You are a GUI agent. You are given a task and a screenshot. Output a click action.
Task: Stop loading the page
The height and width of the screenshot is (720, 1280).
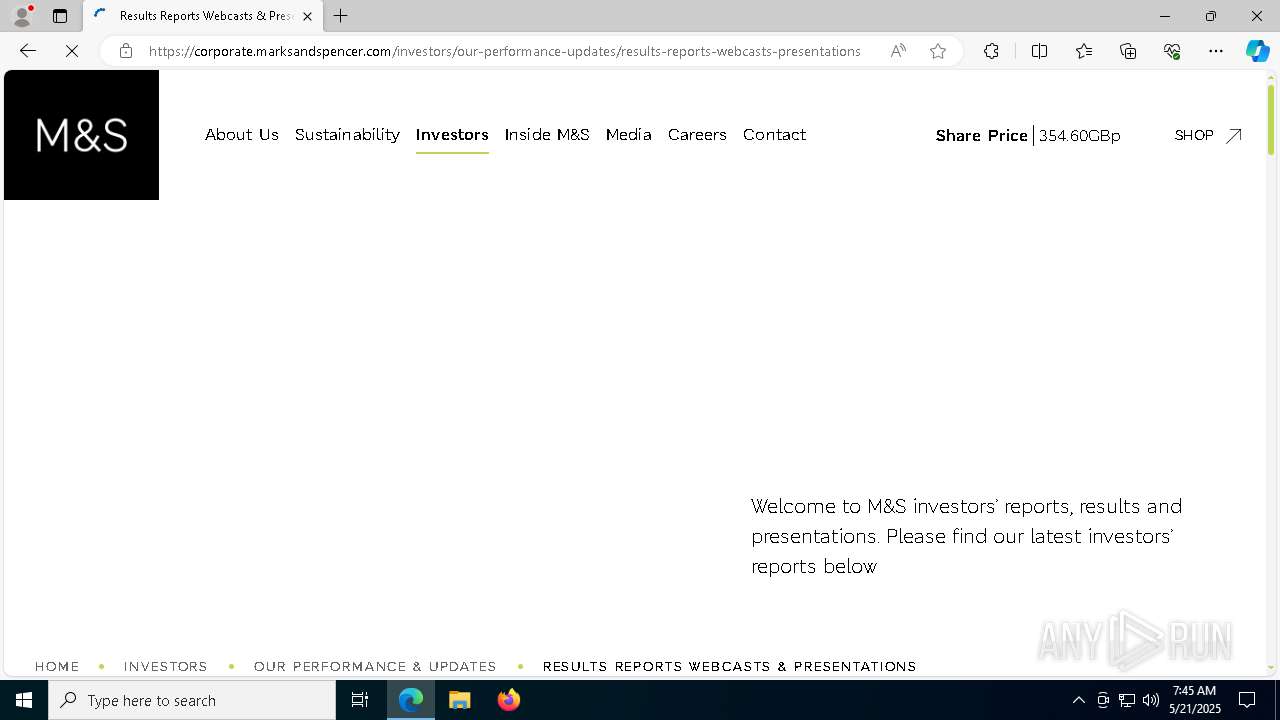tap(72, 51)
